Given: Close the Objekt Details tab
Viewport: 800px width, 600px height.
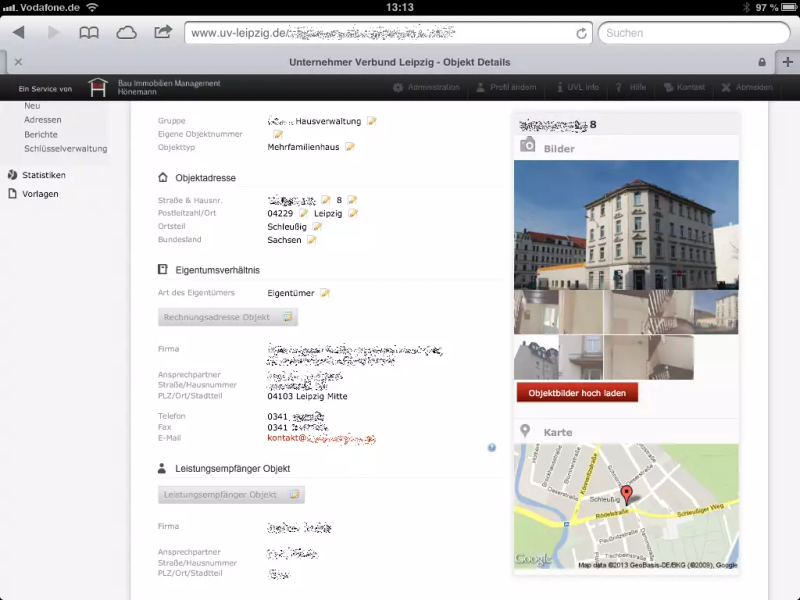Looking at the screenshot, I should (x=18, y=62).
